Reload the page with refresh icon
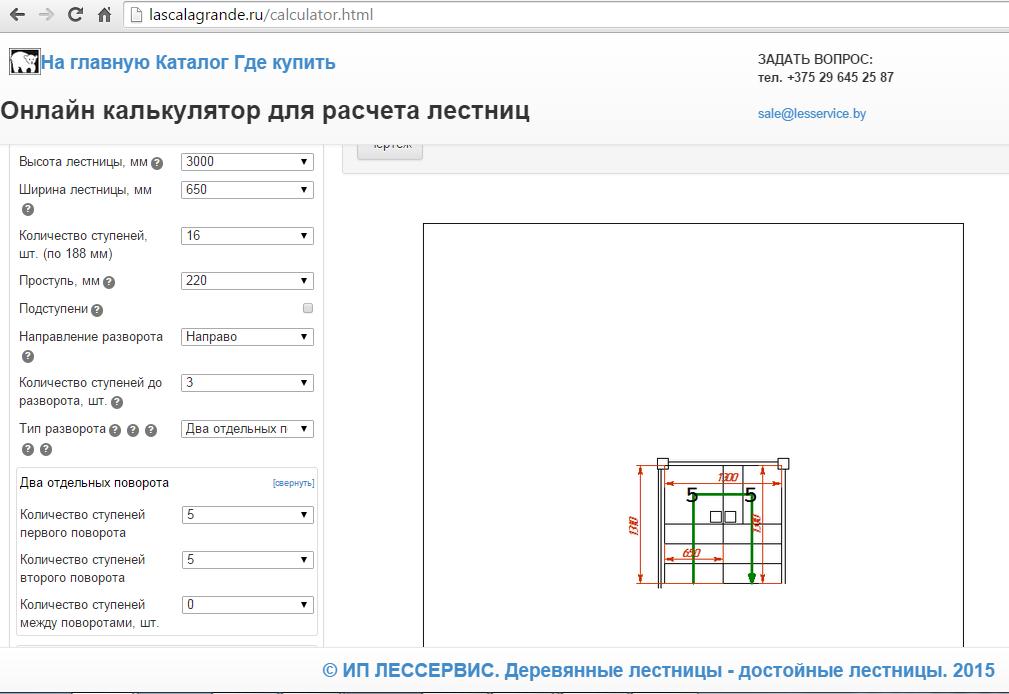Viewport: 1009px width, 694px height. point(75,14)
